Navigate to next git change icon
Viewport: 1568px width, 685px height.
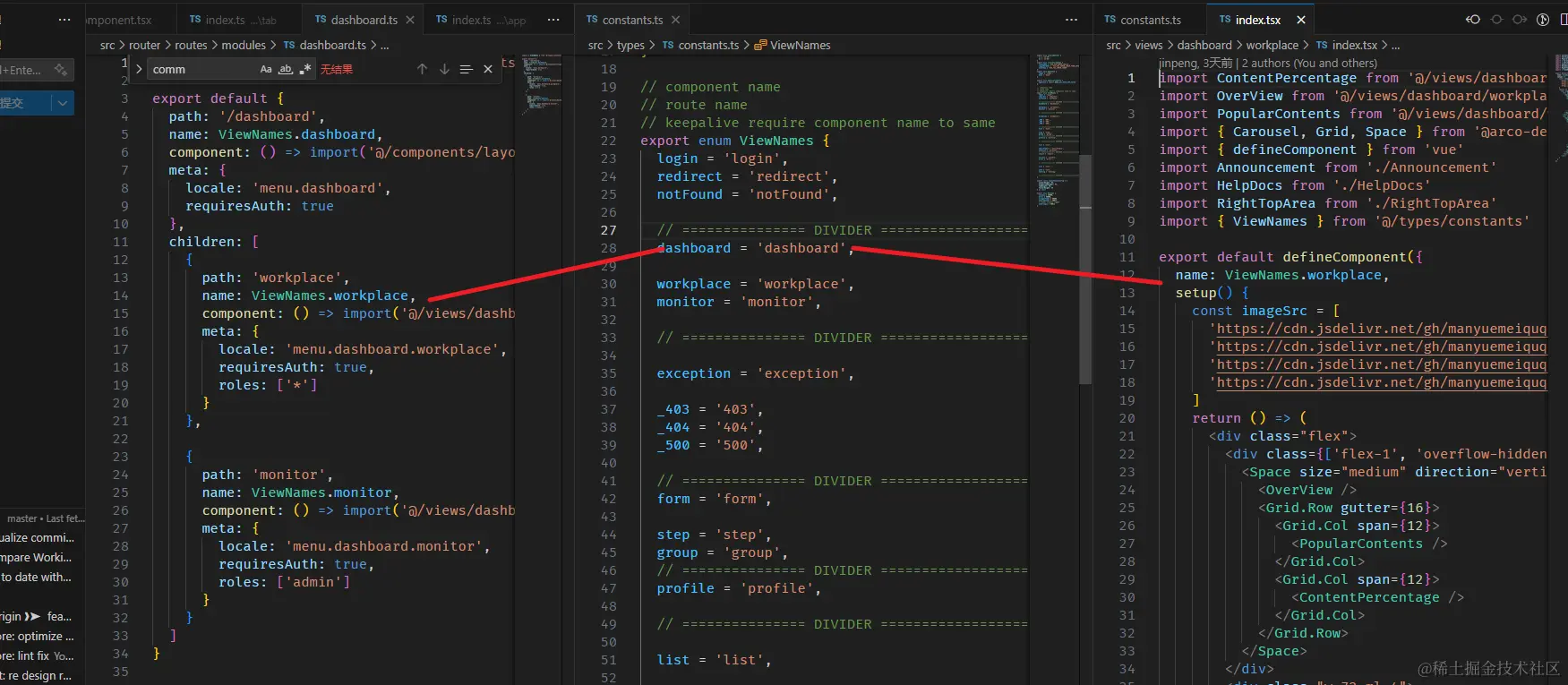tap(1519, 20)
